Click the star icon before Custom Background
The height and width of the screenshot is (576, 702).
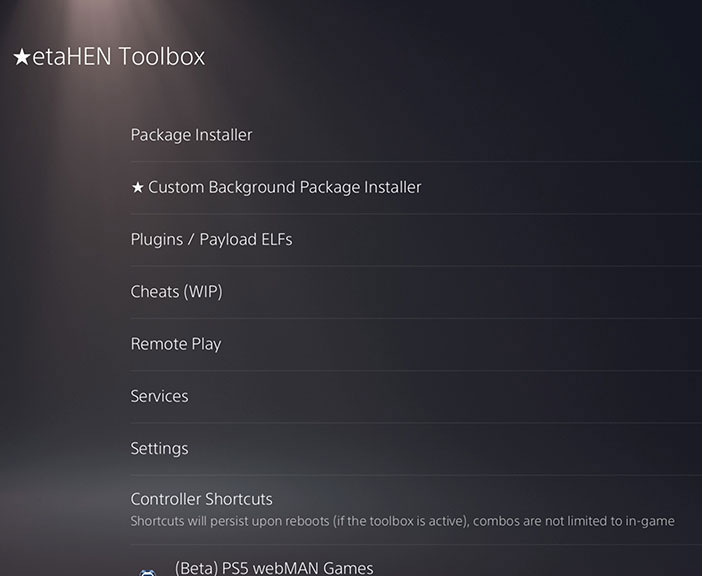[x=137, y=188]
